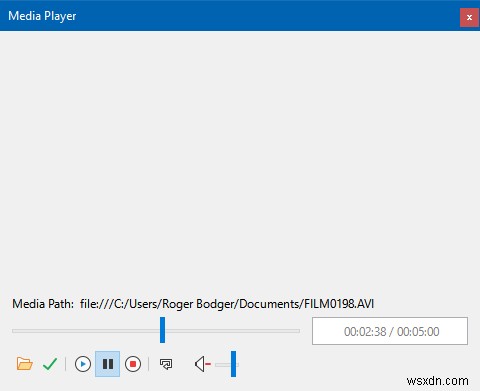Start playback with the Play button
Screen dimensions: 480x391
83,364
